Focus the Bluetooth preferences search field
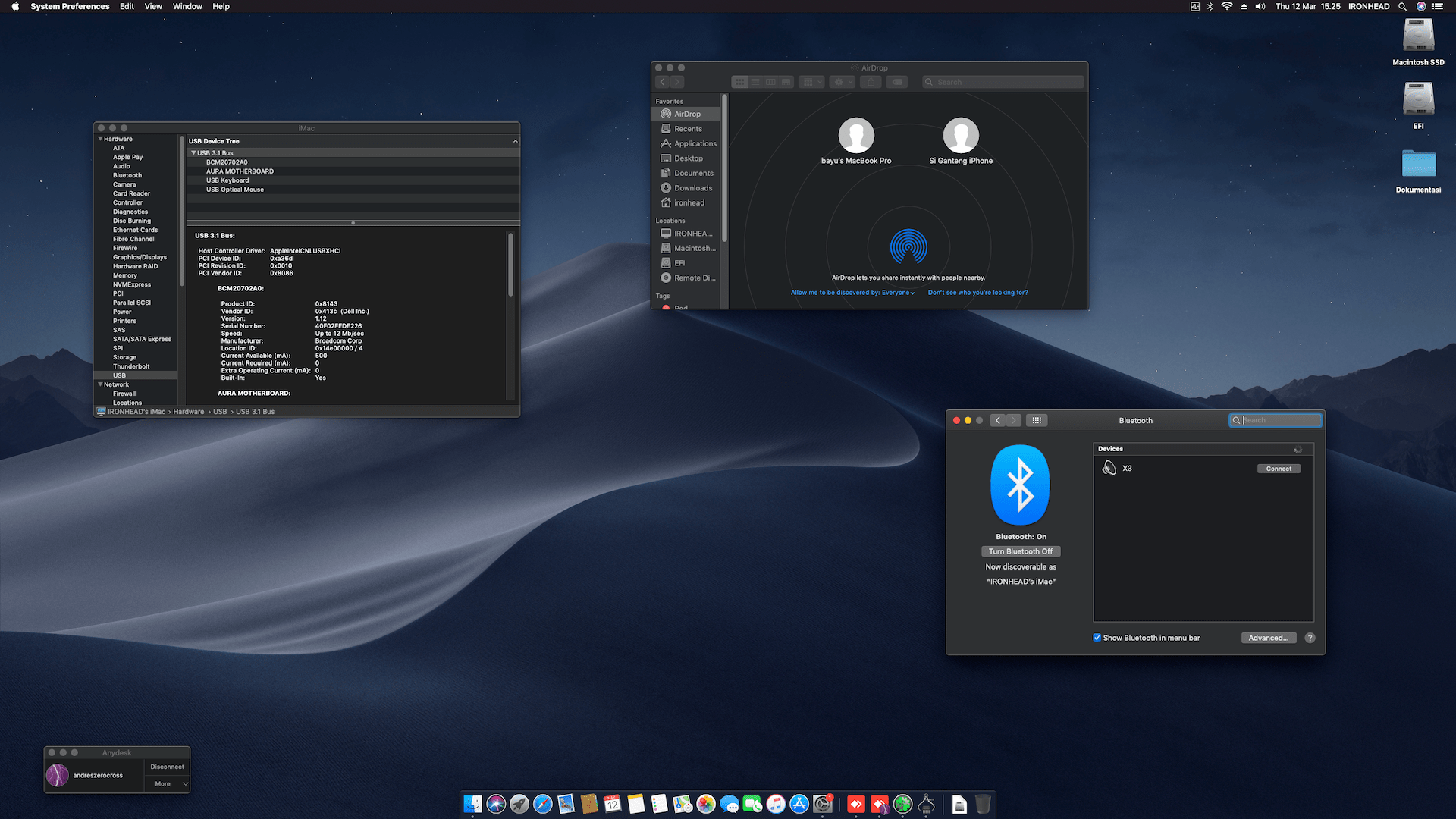This screenshot has width=1456, height=819. (x=1276, y=420)
